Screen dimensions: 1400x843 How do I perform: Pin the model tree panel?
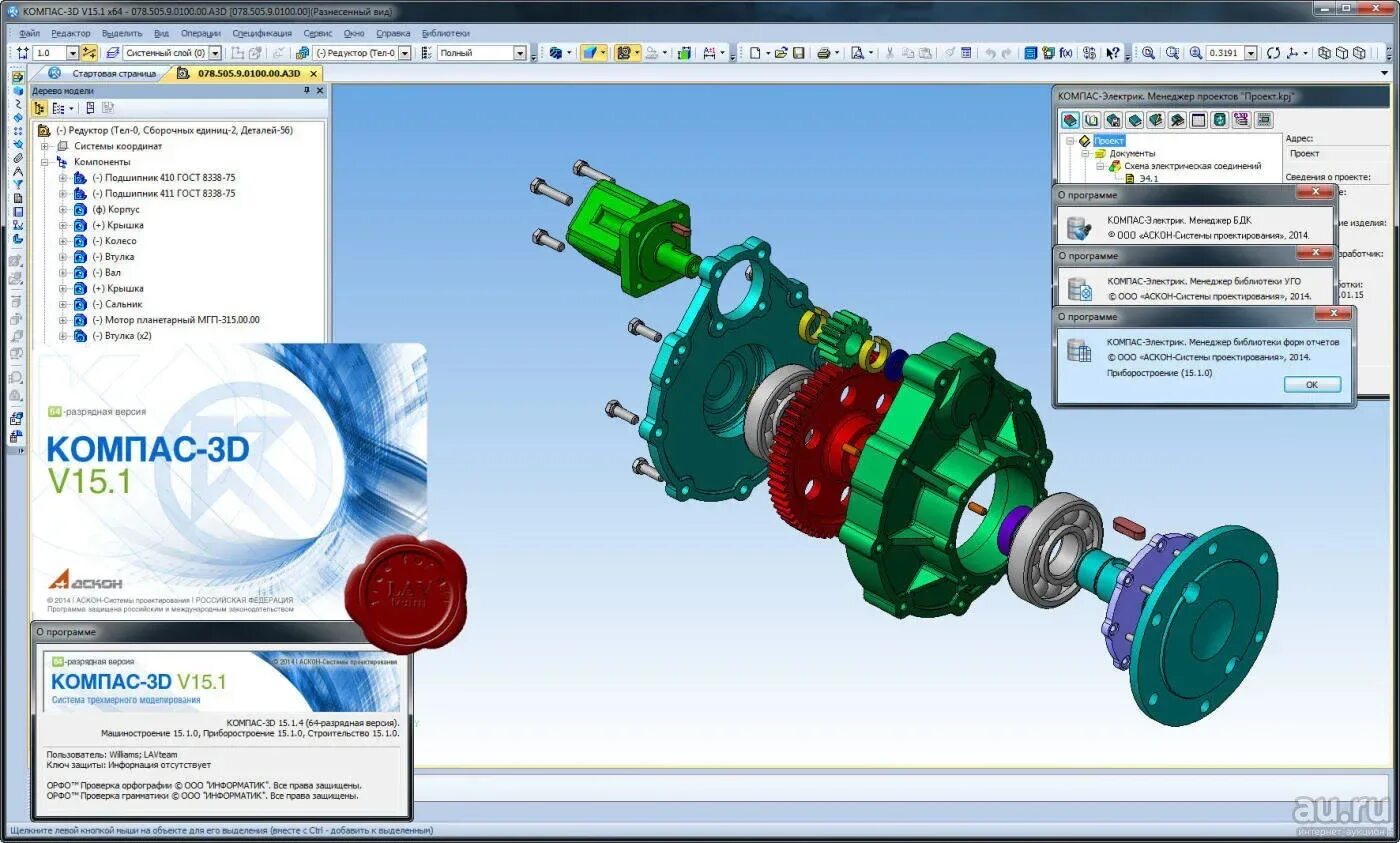coord(307,91)
